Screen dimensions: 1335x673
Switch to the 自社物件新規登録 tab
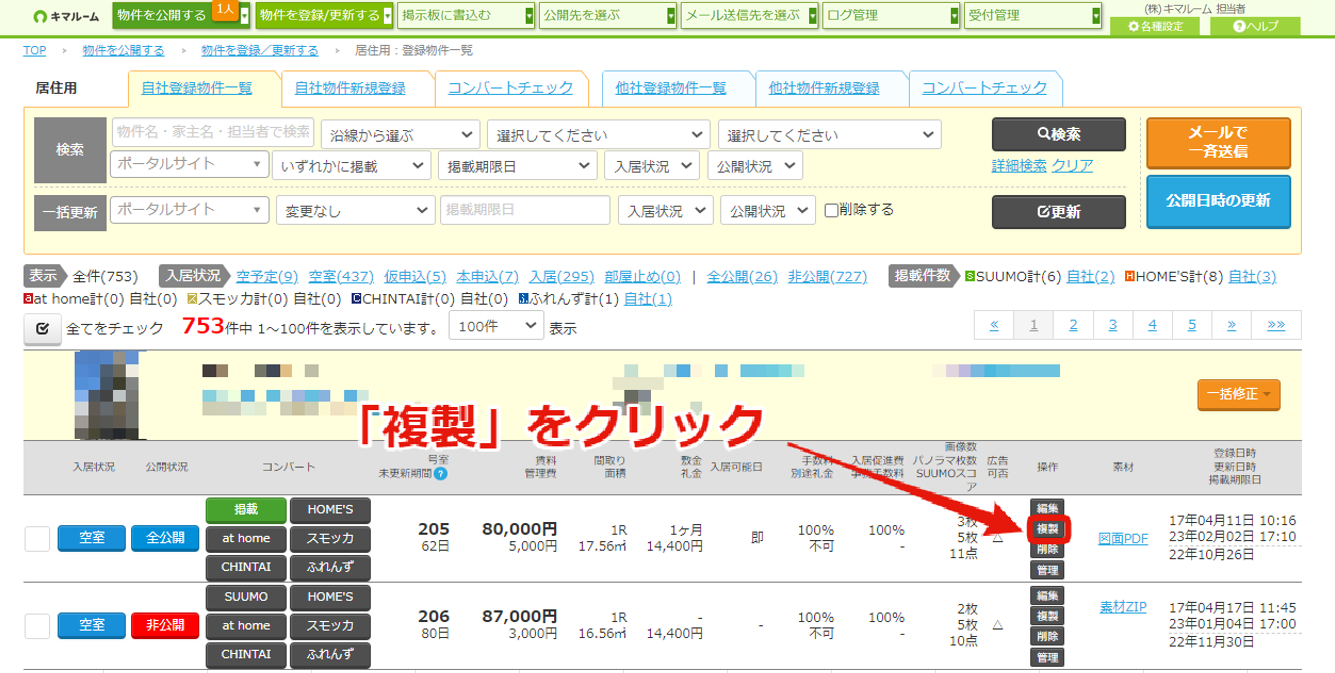[350, 88]
